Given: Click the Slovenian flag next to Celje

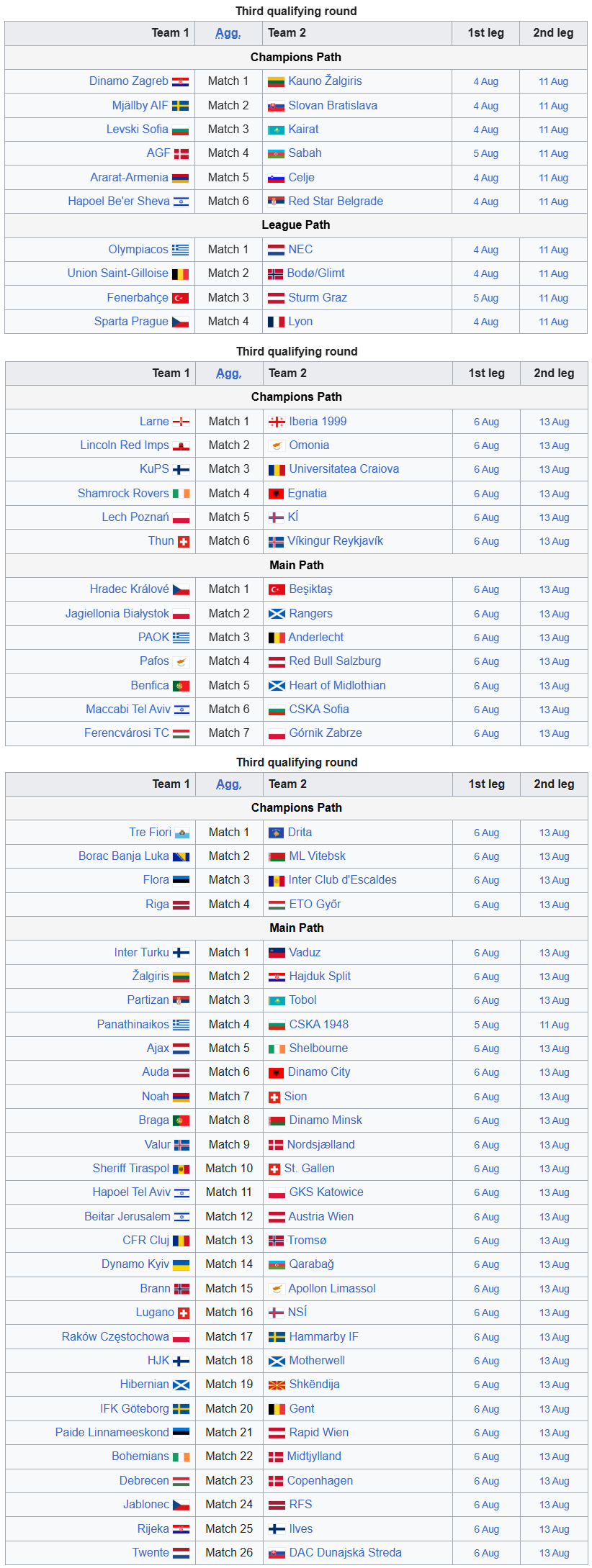Looking at the screenshot, I should click(x=276, y=178).
